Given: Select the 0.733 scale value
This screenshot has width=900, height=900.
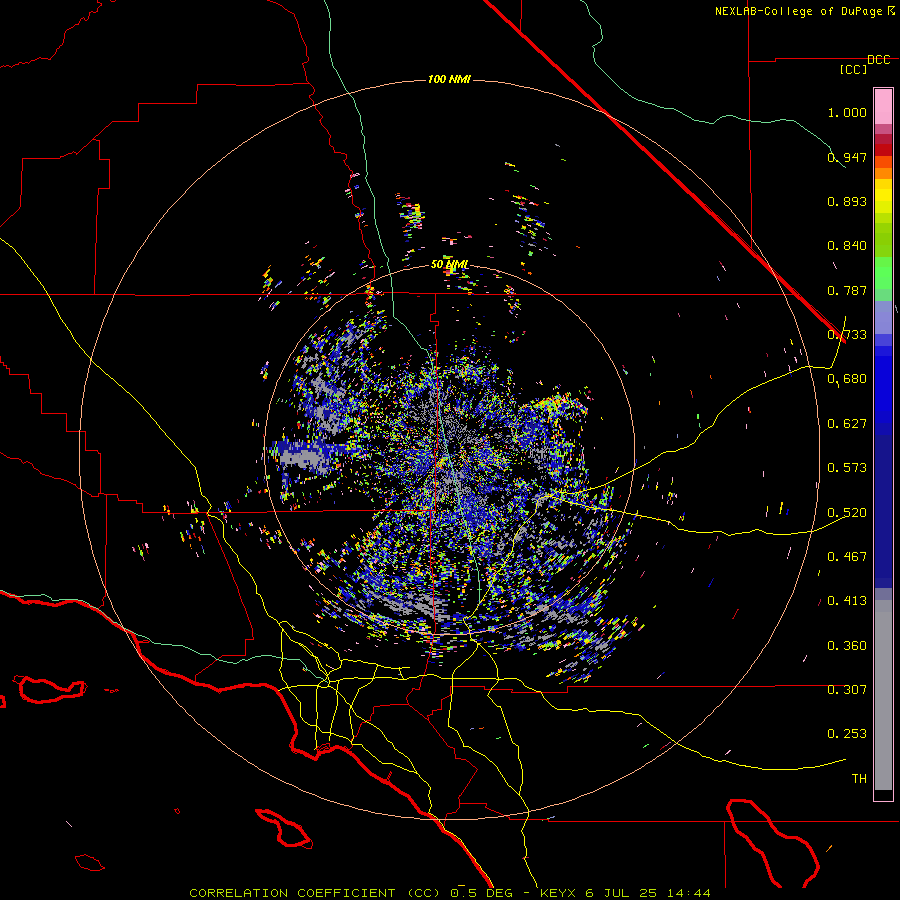Looking at the screenshot, I should 847,335.
